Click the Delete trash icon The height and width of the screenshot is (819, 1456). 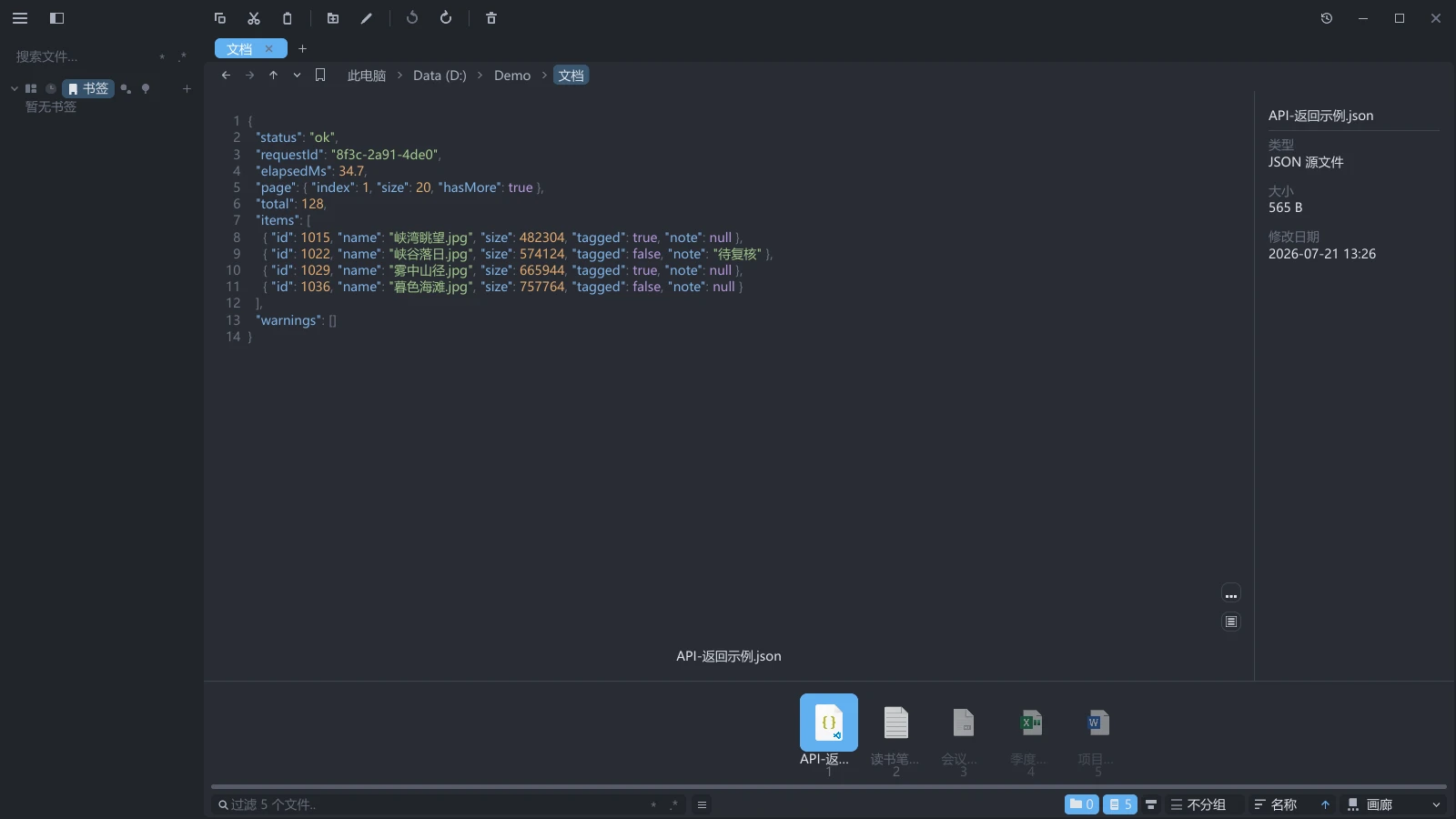tap(491, 18)
